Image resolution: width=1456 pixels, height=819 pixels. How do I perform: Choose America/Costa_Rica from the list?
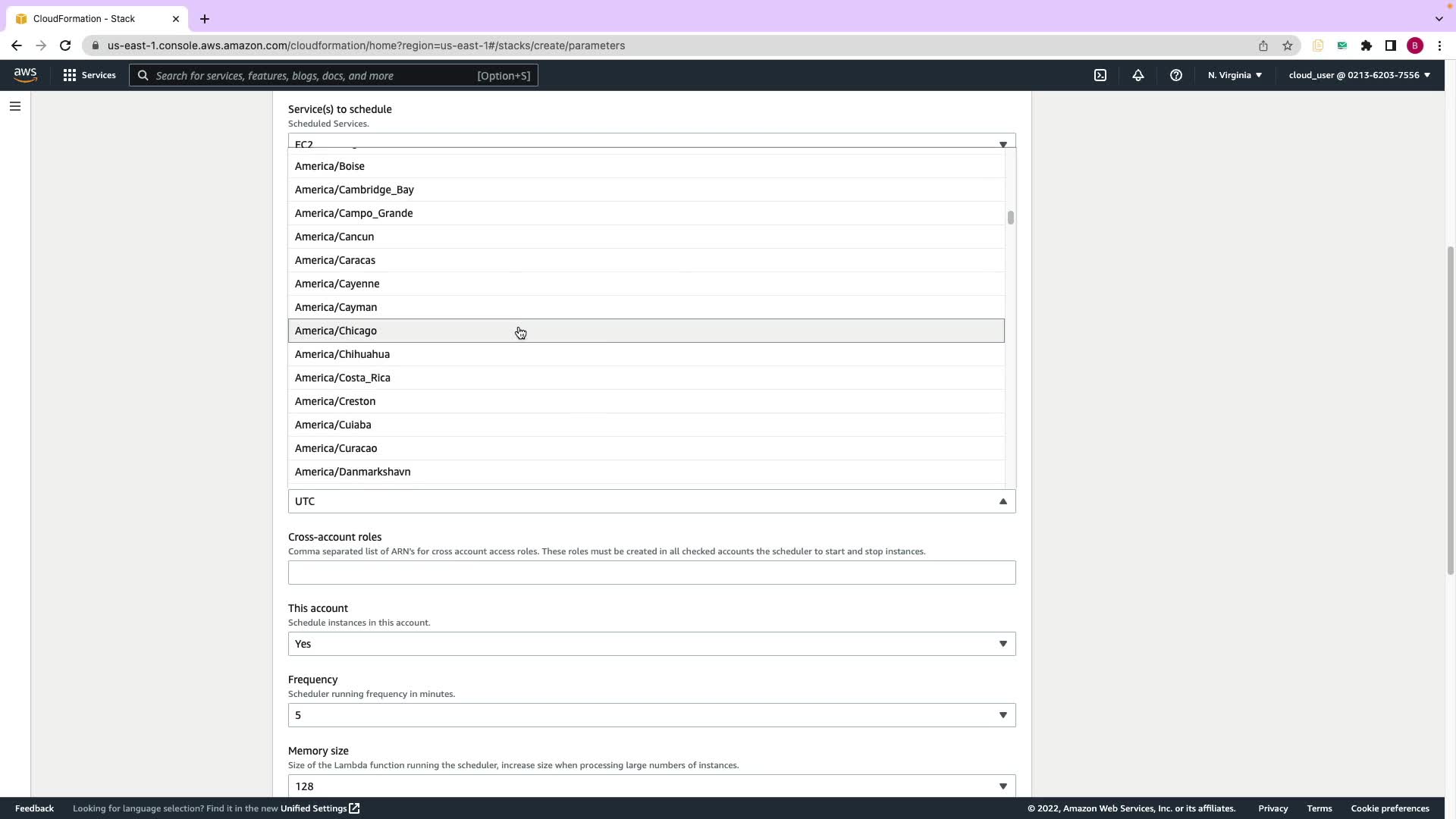pos(343,378)
